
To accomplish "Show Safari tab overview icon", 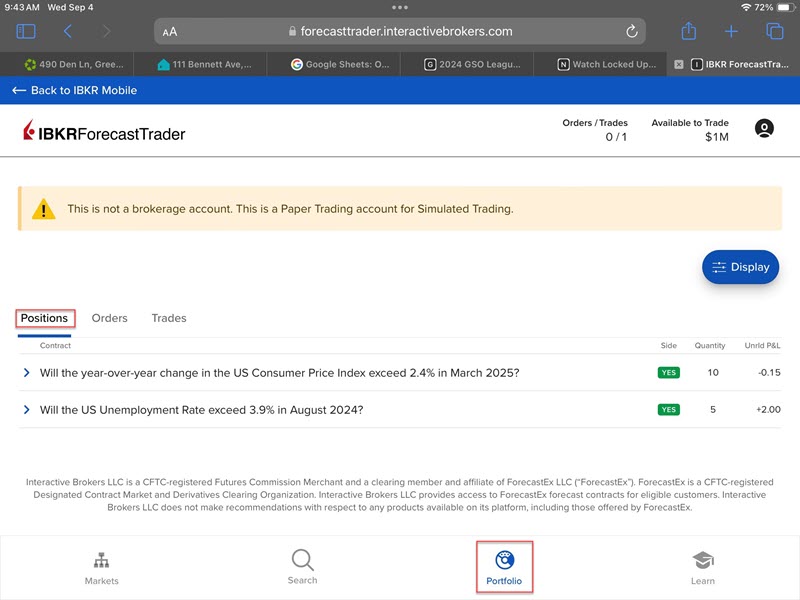I will pos(774,32).
